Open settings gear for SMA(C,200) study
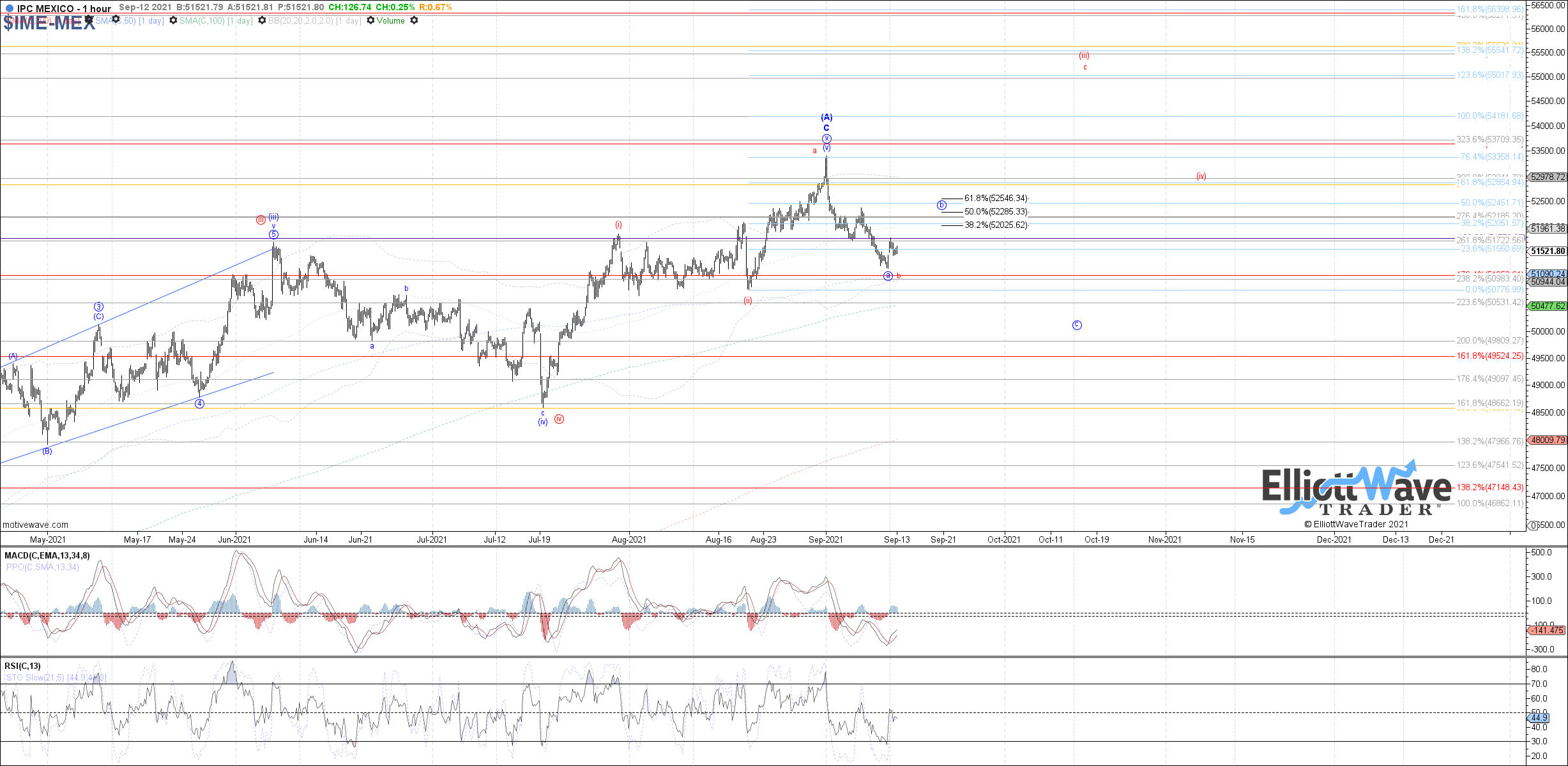The height and width of the screenshot is (766, 1568). 89,20
